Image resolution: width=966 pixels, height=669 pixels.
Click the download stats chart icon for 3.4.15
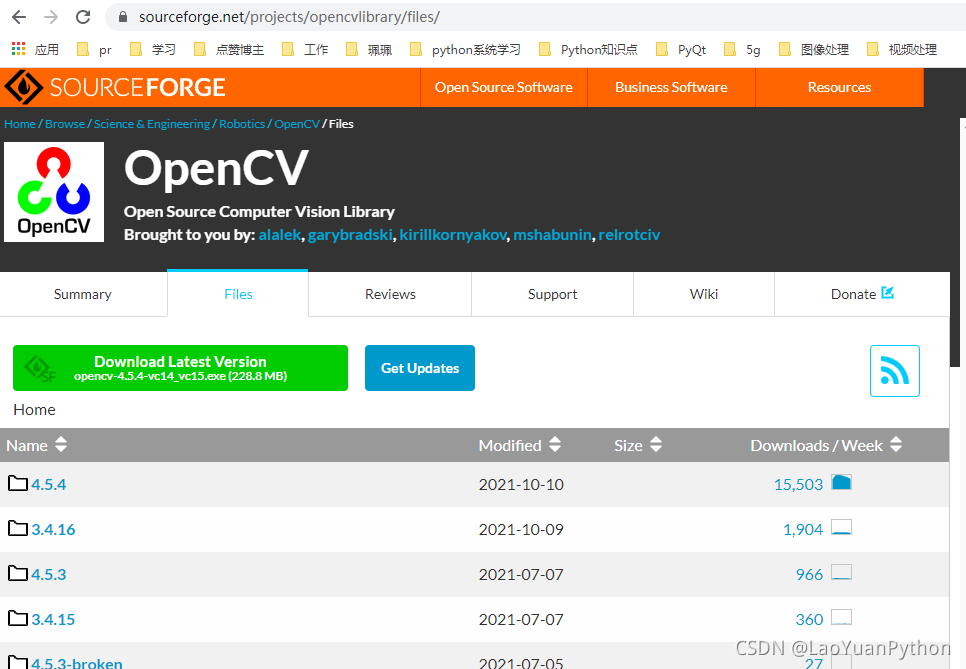point(842,617)
